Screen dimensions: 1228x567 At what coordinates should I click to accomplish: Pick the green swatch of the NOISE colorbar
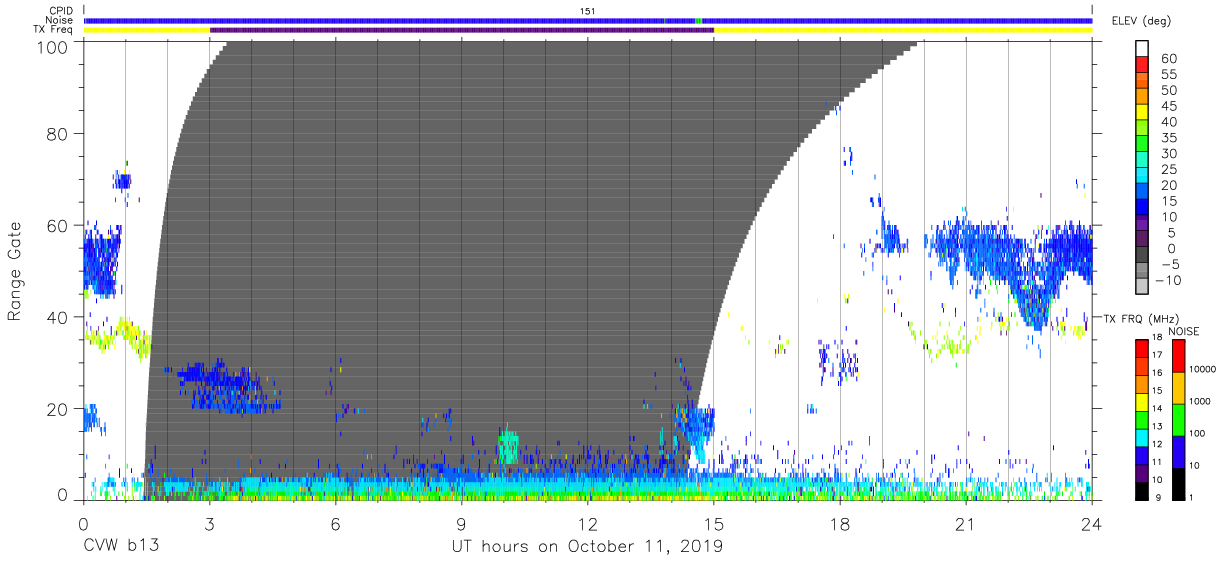click(1178, 420)
